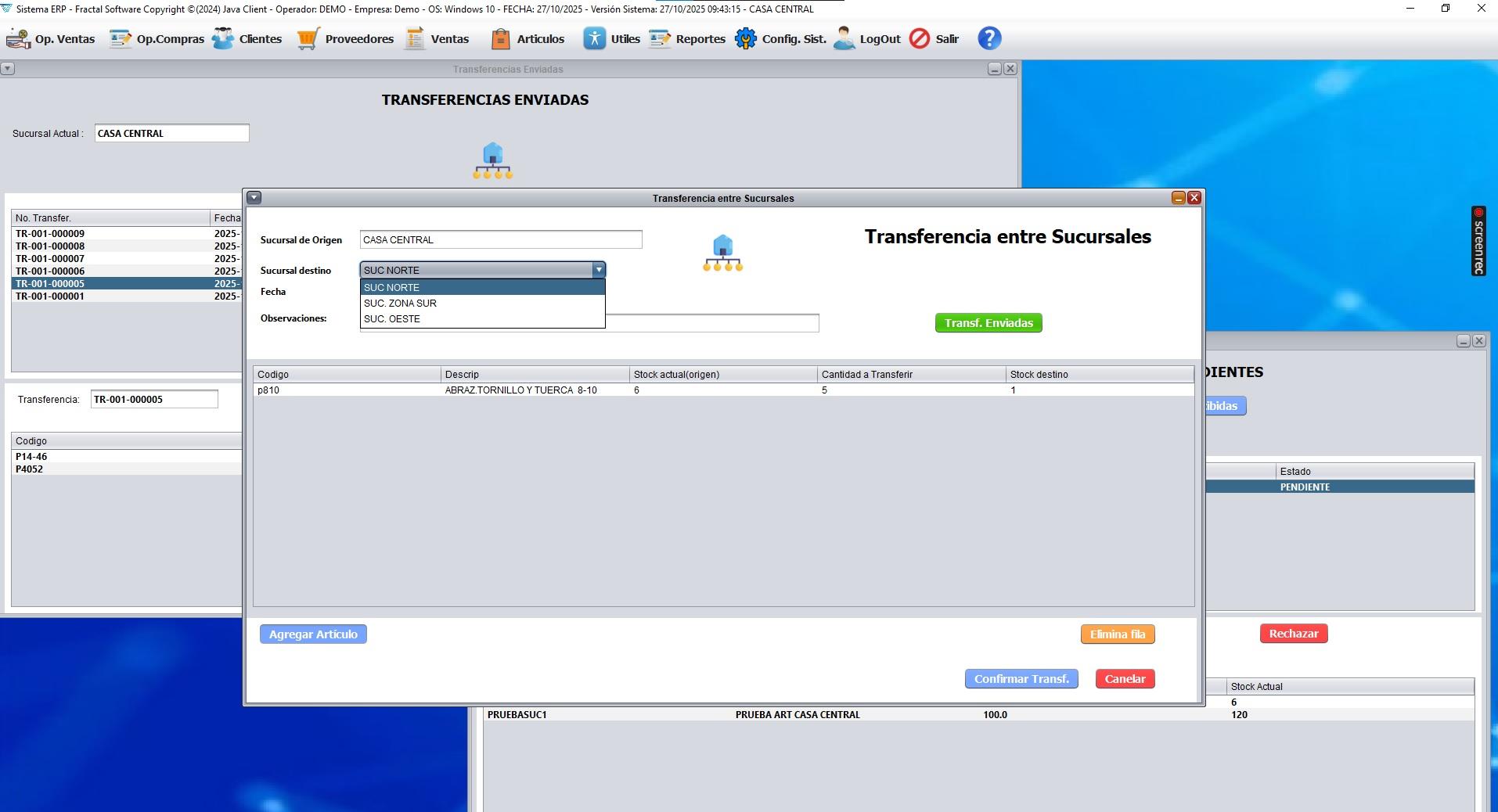The width and height of the screenshot is (1498, 812).
Task: Select transfer row TR-001-000008
Action: [127, 246]
